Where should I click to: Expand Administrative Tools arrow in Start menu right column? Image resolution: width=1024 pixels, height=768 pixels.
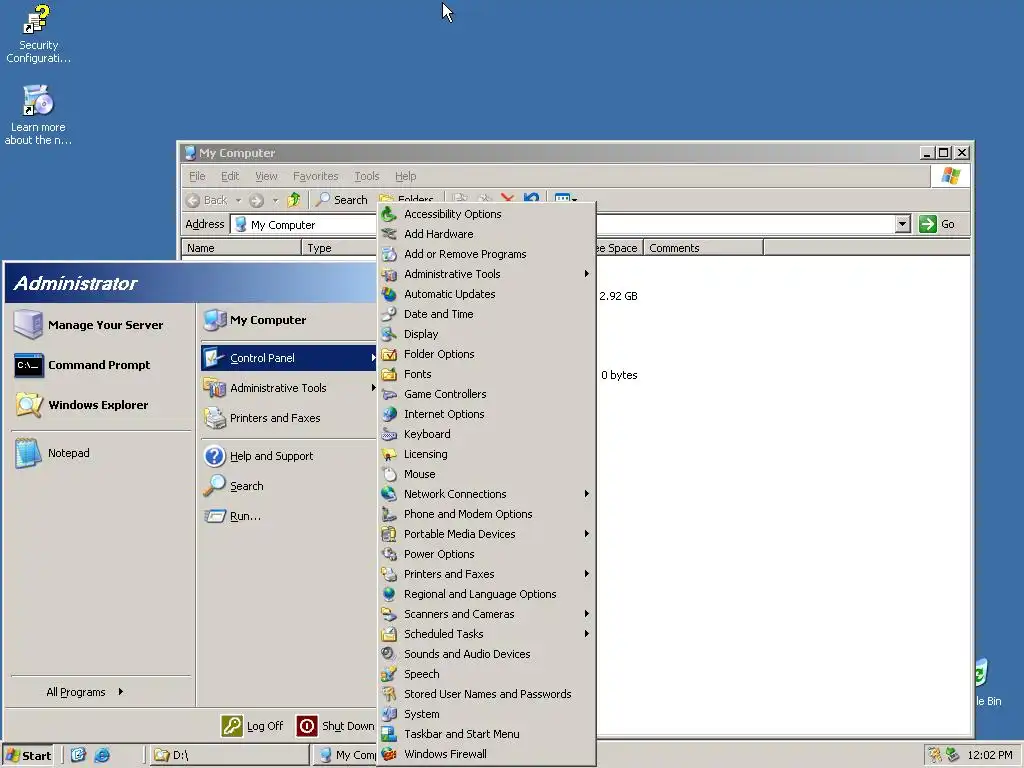[373, 388]
